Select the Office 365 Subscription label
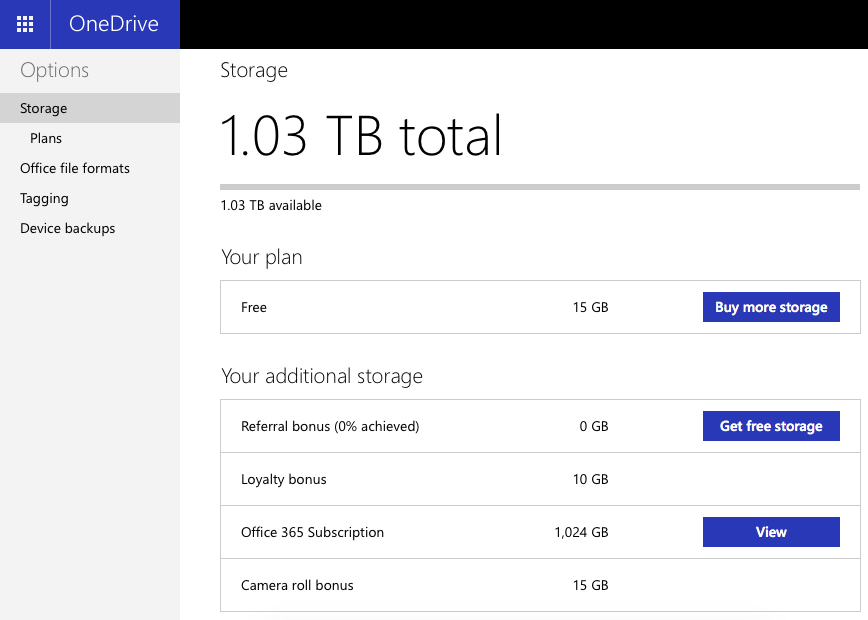The image size is (868, 620). pos(312,532)
